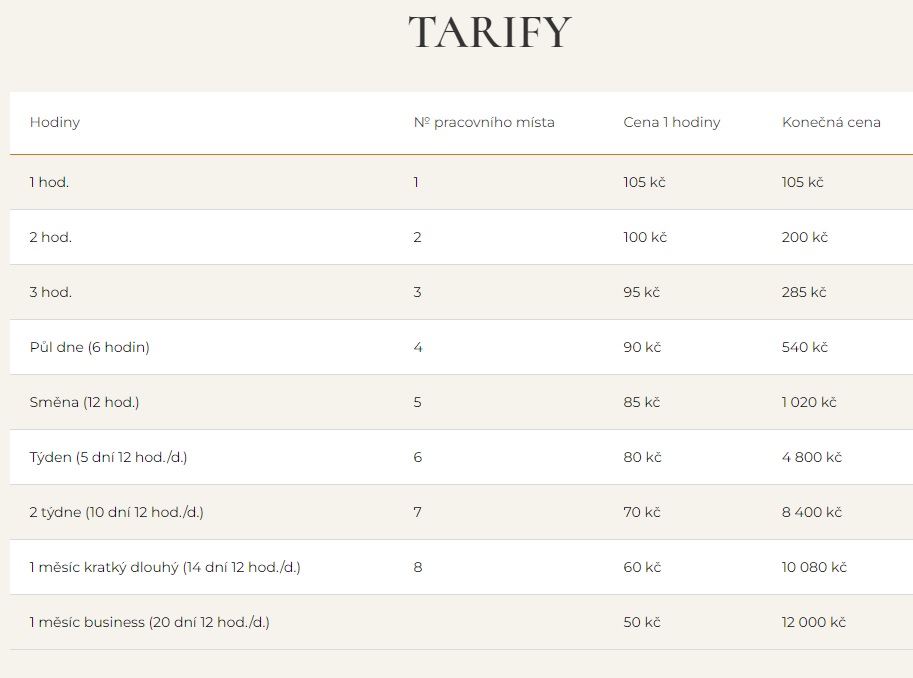
Task: Click 'Týden (5 dní 12 hod./d.)' row label
Action: (x=108, y=457)
